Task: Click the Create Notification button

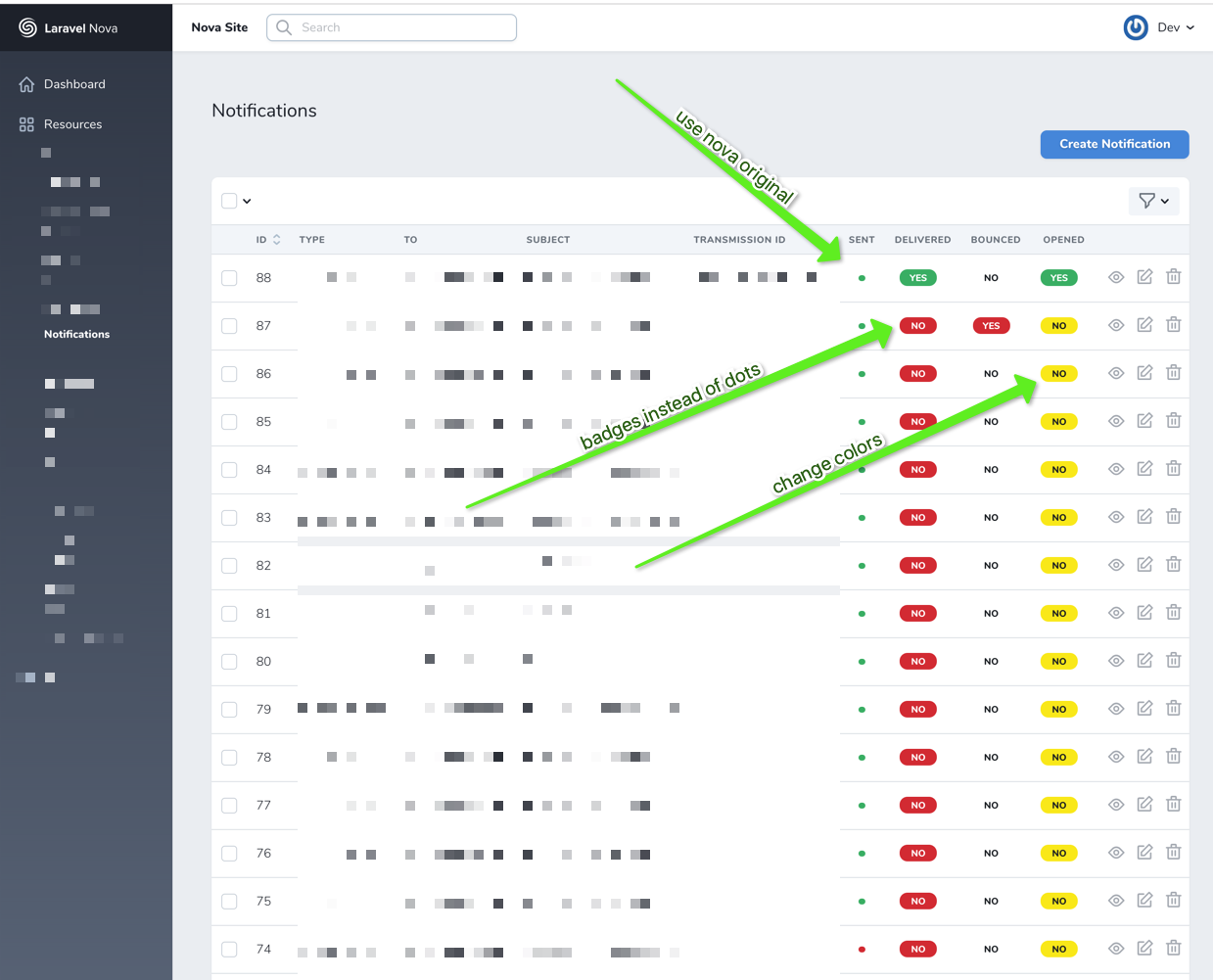Action: point(1114,144)
